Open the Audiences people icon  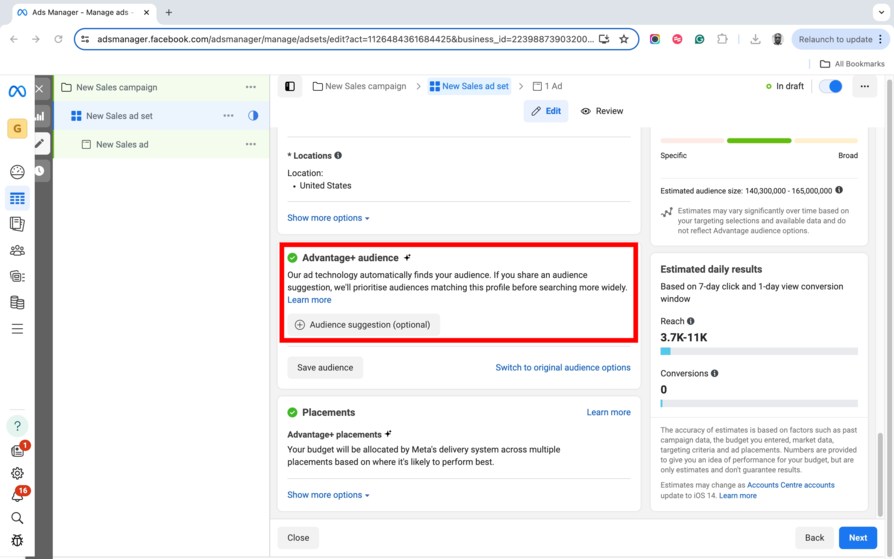[x=17, y=250]
